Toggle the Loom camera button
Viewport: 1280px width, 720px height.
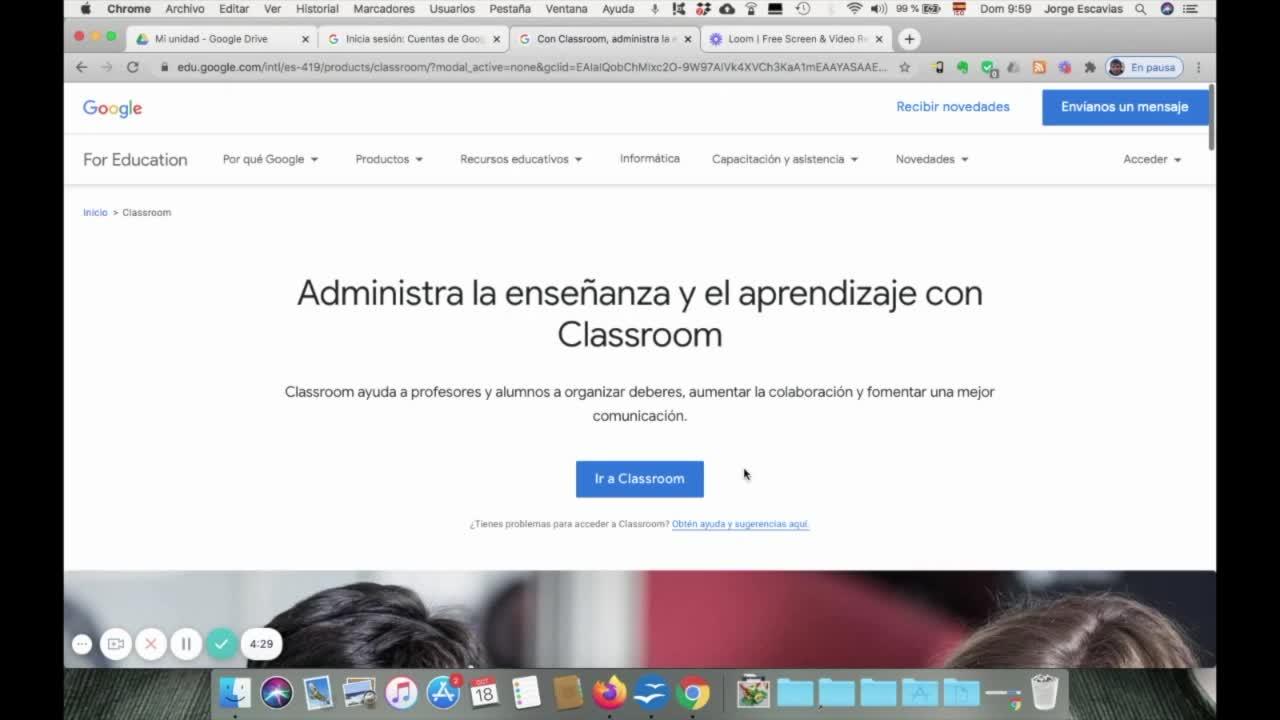tap(116, 644)
